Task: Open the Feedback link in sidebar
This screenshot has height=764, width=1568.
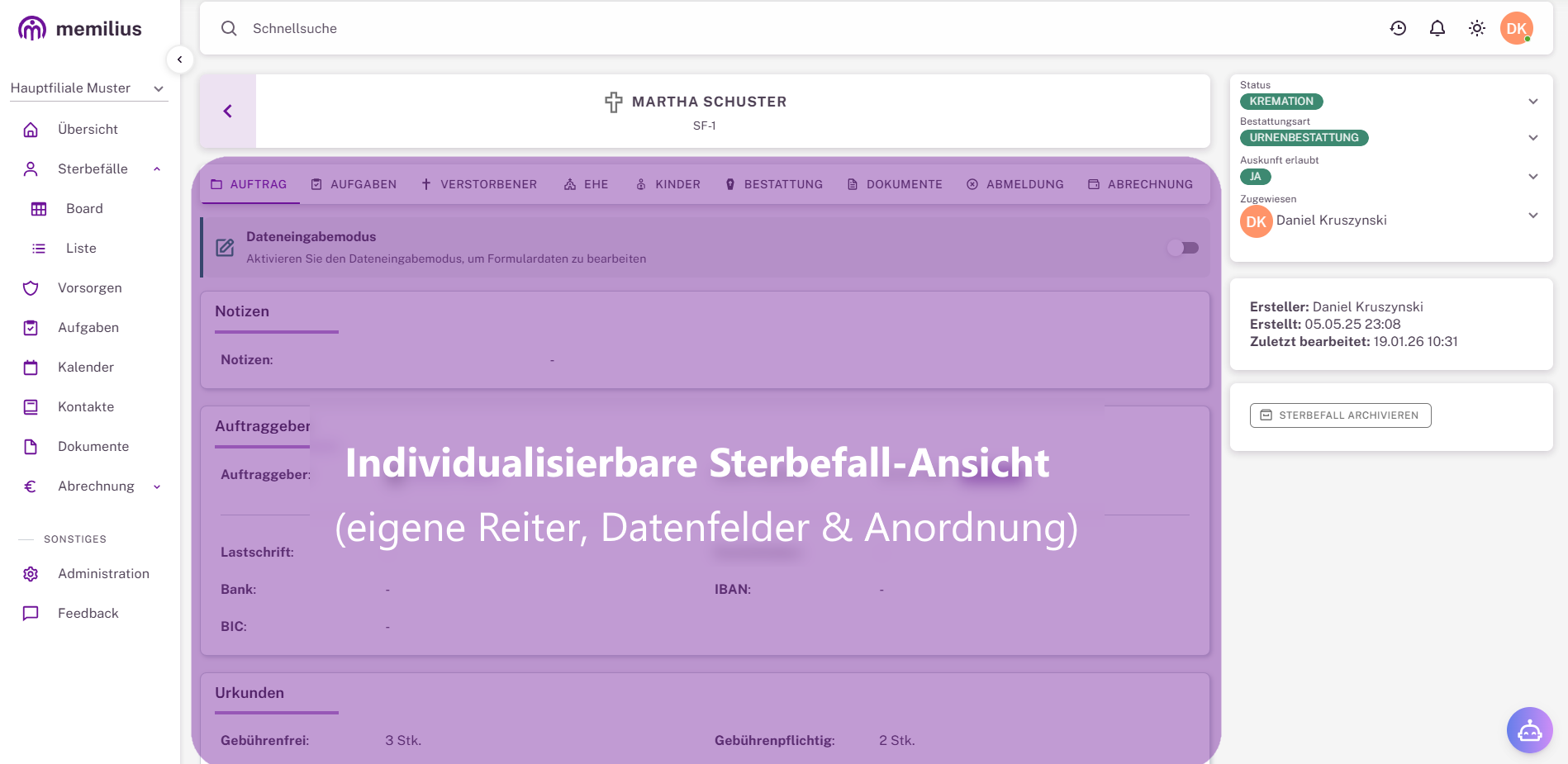Action: click(88, 614)
